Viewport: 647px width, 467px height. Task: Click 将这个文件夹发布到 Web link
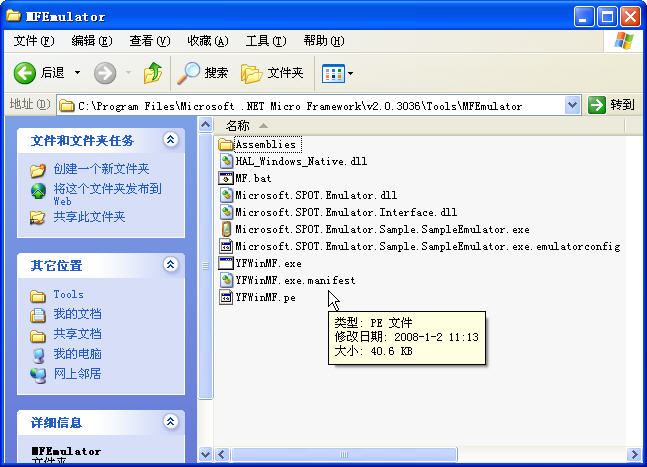coord(108,194)
